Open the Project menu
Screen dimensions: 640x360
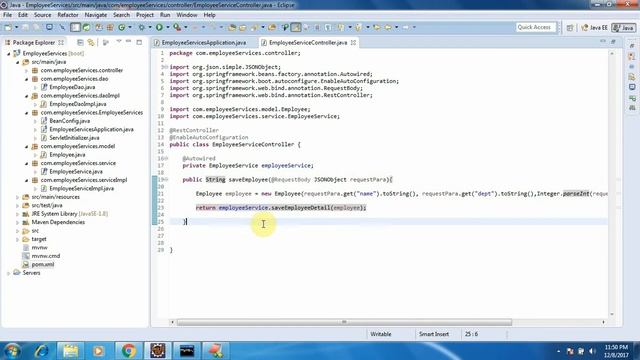coord(144,15)
